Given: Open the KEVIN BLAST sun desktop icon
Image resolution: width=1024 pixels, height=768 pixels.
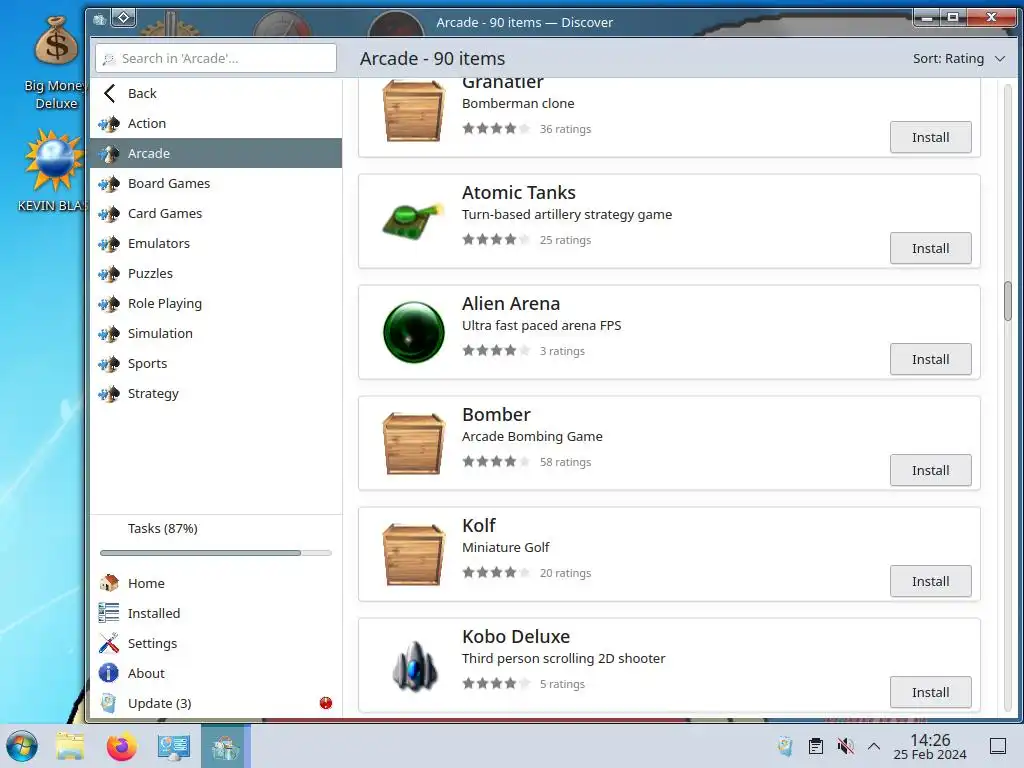Looking at the screenshot, I should (x=54, y=171).
